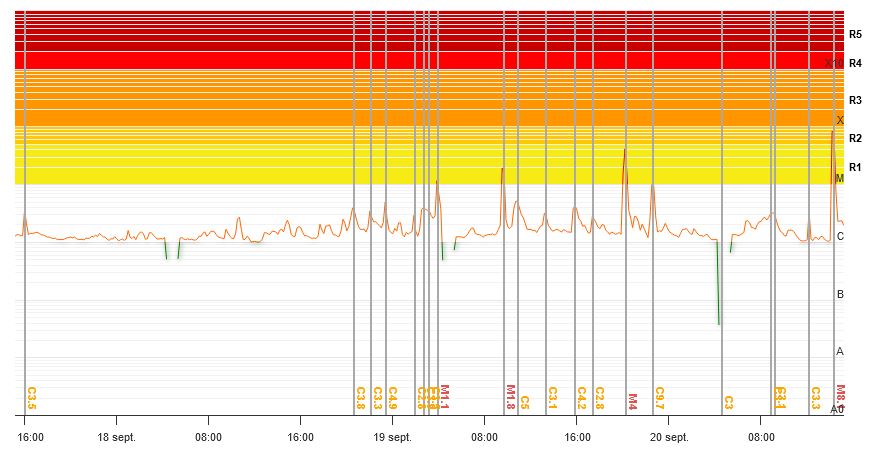Click the R4 scale label
Viewport: 876px width, 451px height.
pos(854,63)
